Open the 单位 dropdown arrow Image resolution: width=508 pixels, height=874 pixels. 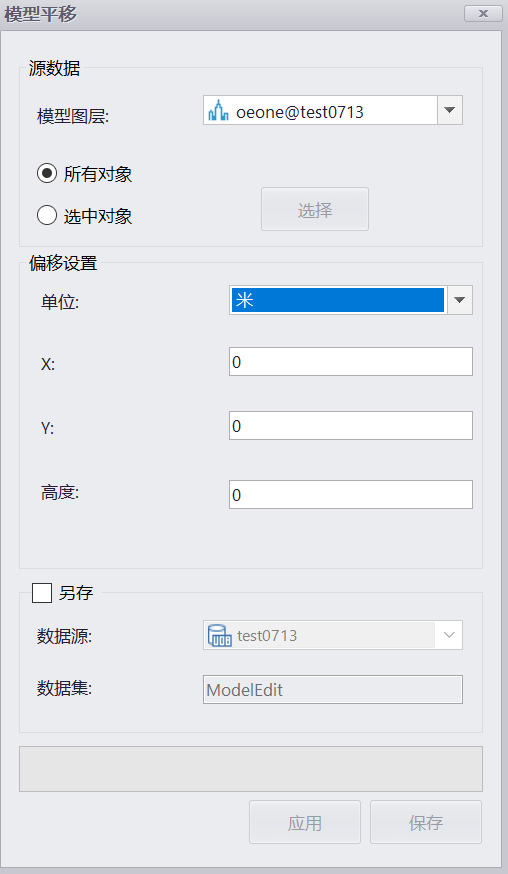click(x=459, y=300)
